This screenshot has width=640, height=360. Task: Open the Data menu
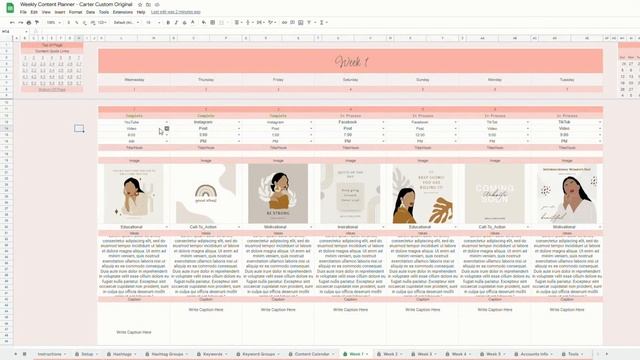90,12
